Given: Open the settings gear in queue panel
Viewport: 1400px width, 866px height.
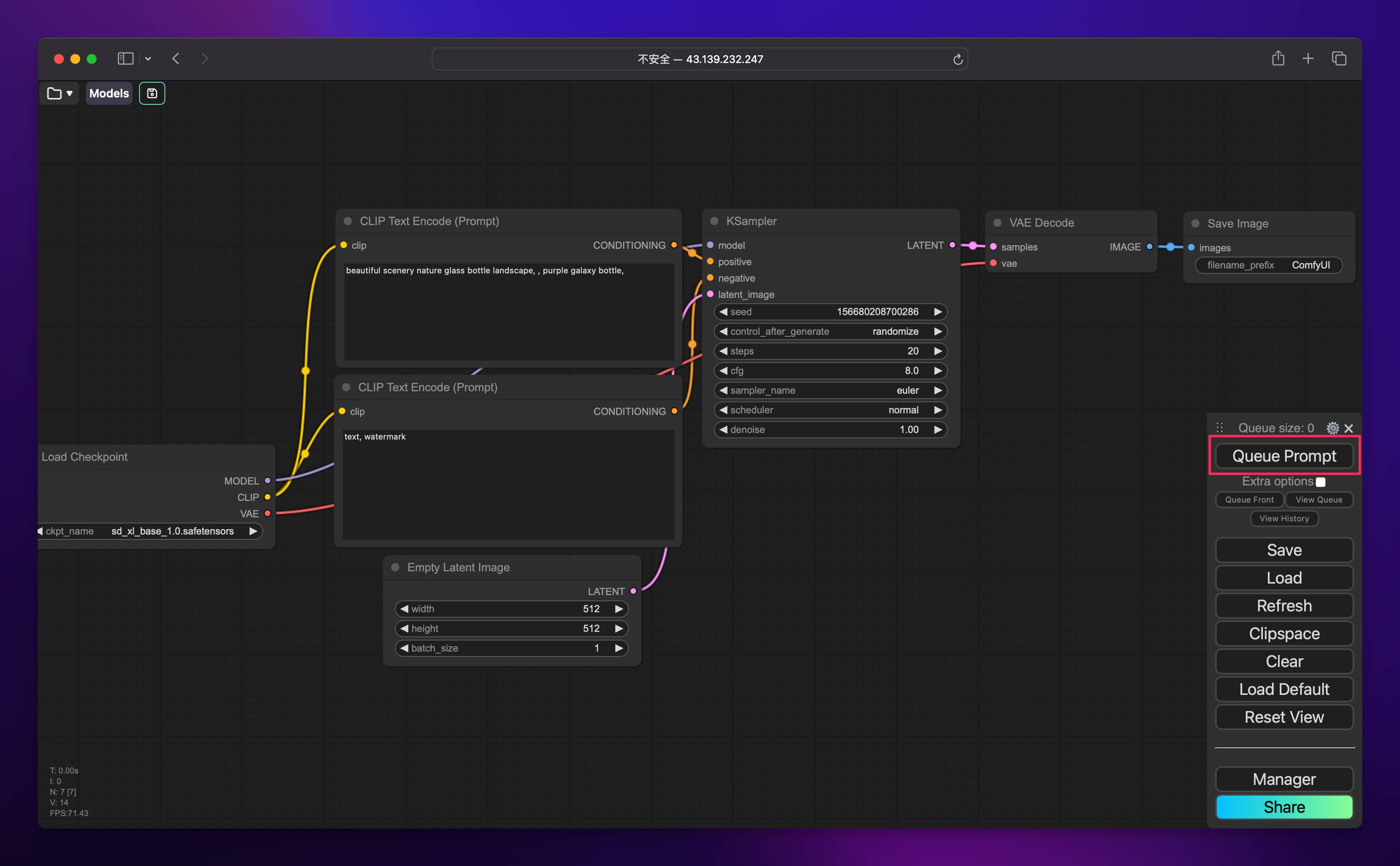Looking at the screenshot, I should 1332,428.
